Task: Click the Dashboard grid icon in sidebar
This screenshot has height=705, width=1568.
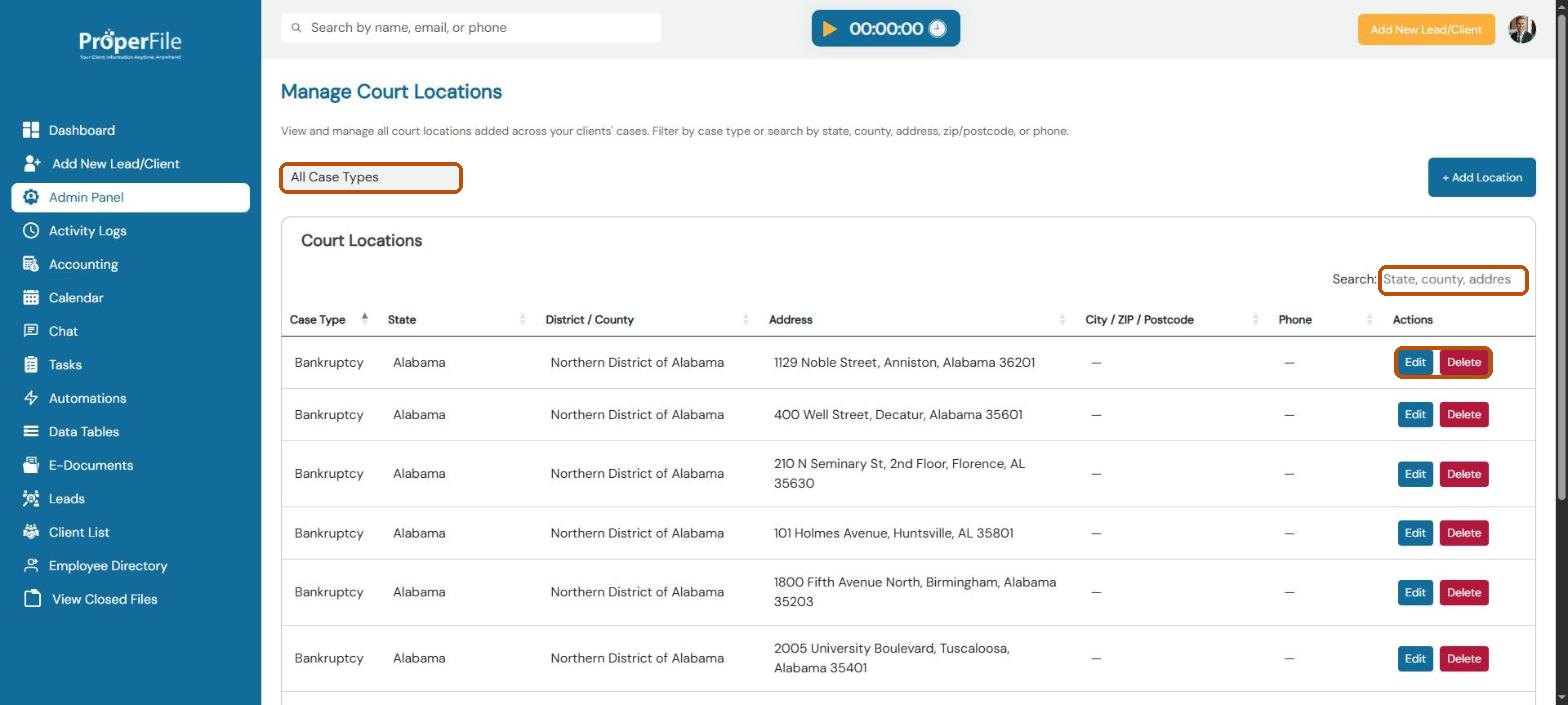Action: (x=31, y=130)
